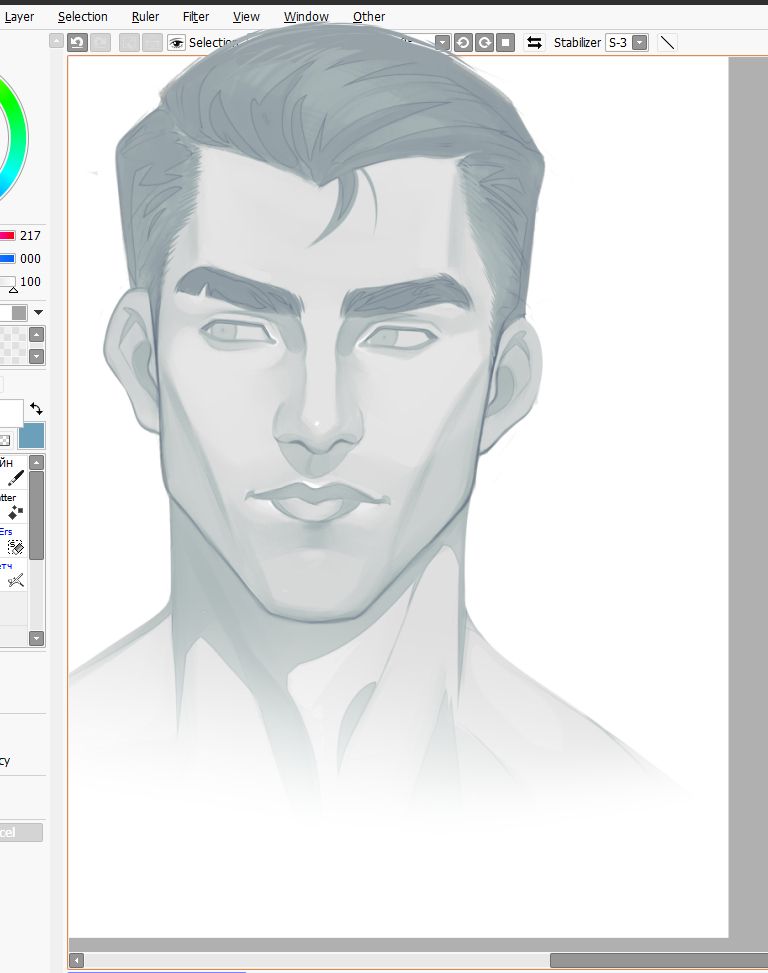The height and width of the screenshot is (973, 768).
Task: Click the grey slider showing 100
Action: point(7,282)
